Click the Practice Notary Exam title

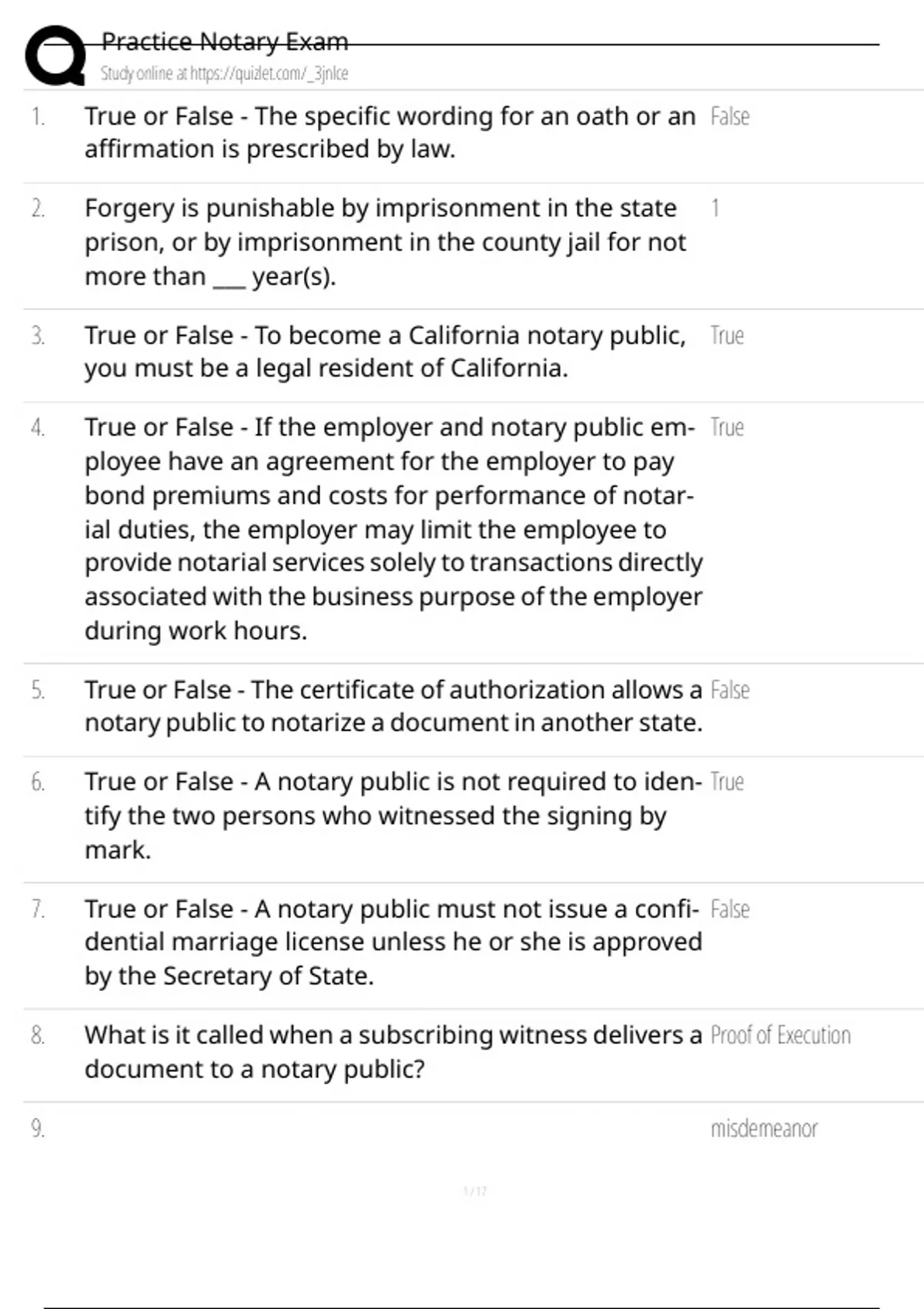click(x=225, y=42)
